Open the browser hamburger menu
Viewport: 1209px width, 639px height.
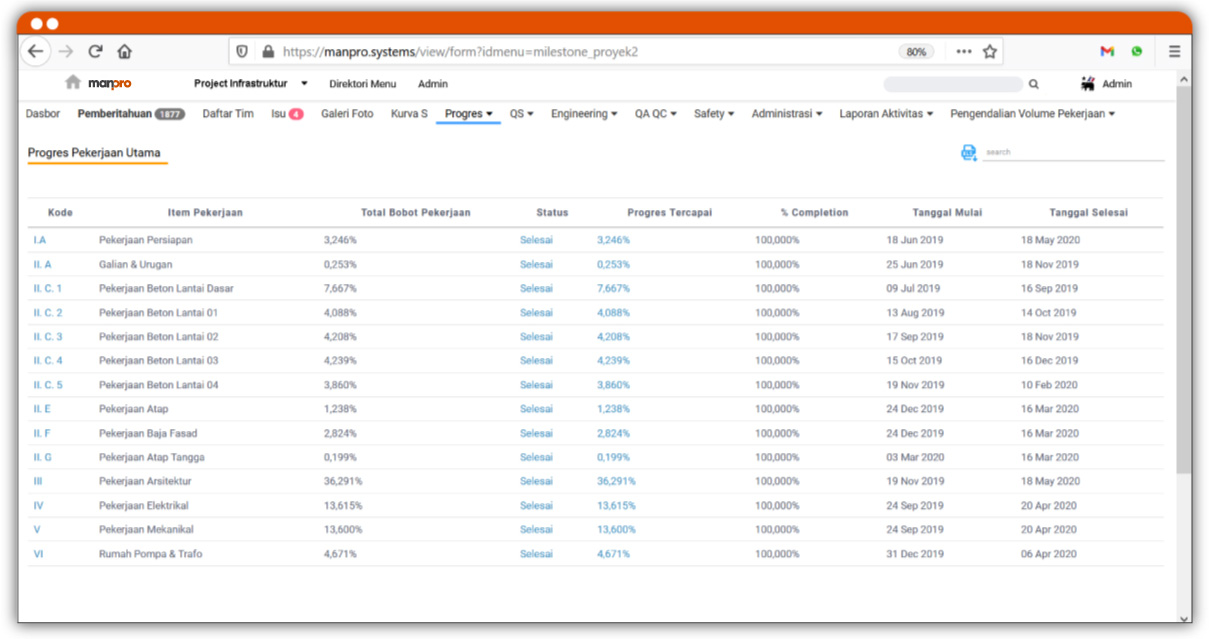point(1174,52)
